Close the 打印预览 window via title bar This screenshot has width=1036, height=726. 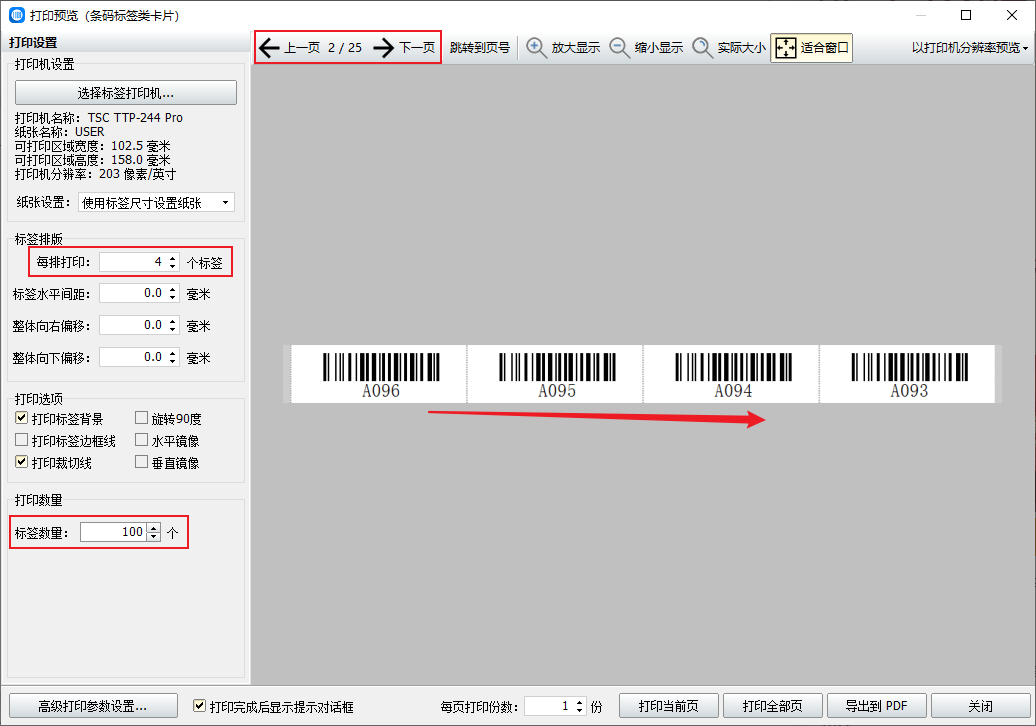pyautogui.click(x=1012, y=15)
